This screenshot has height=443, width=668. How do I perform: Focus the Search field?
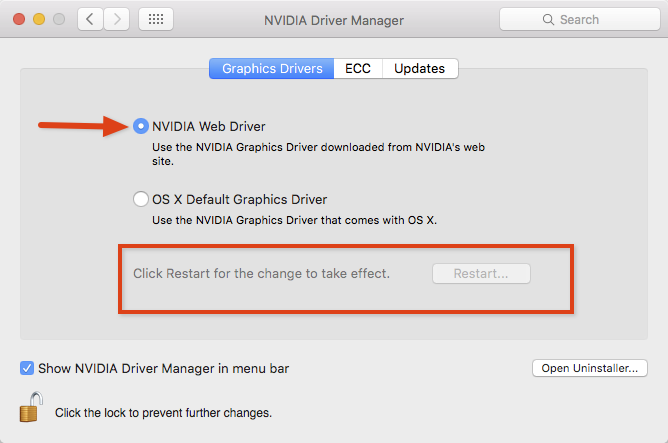[x=579, y=20]
